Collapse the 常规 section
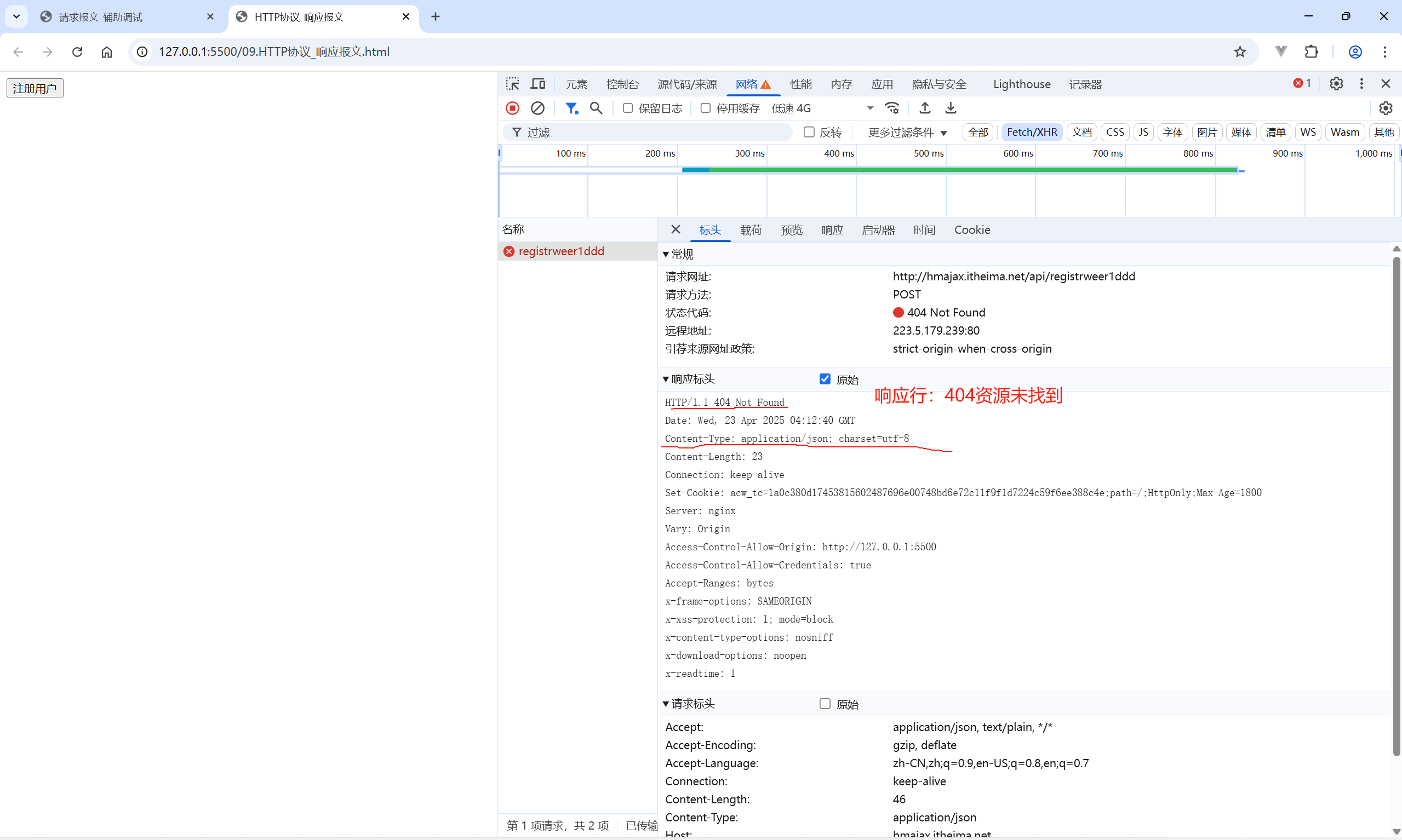 tap(666, 254)
